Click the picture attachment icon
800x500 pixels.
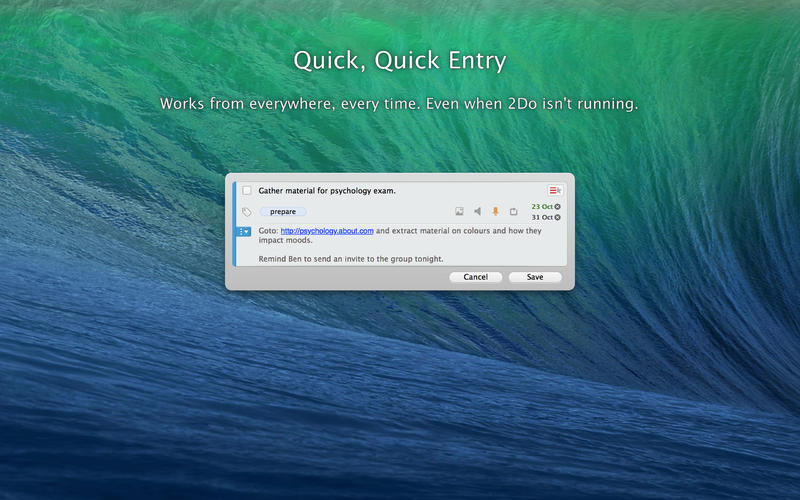(459, 212)
